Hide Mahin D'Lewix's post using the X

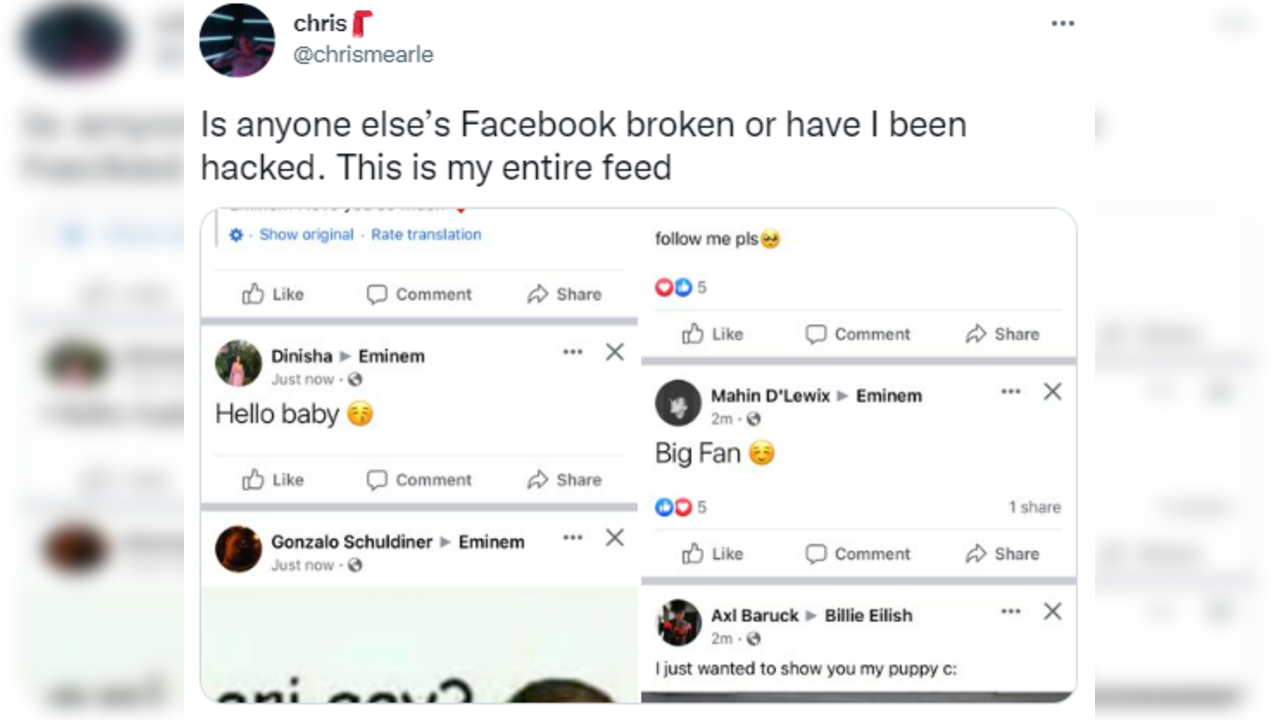click(x=1052, y=392)
